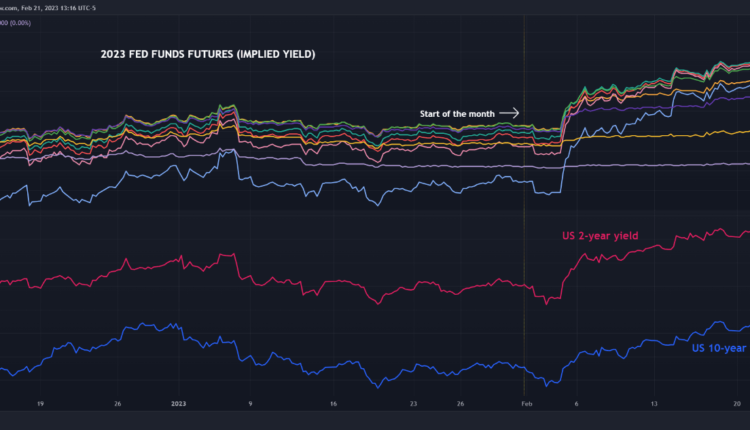750x430 pixels.
Task: Click the January peak of the futures lines
Action: click(233, 106)
